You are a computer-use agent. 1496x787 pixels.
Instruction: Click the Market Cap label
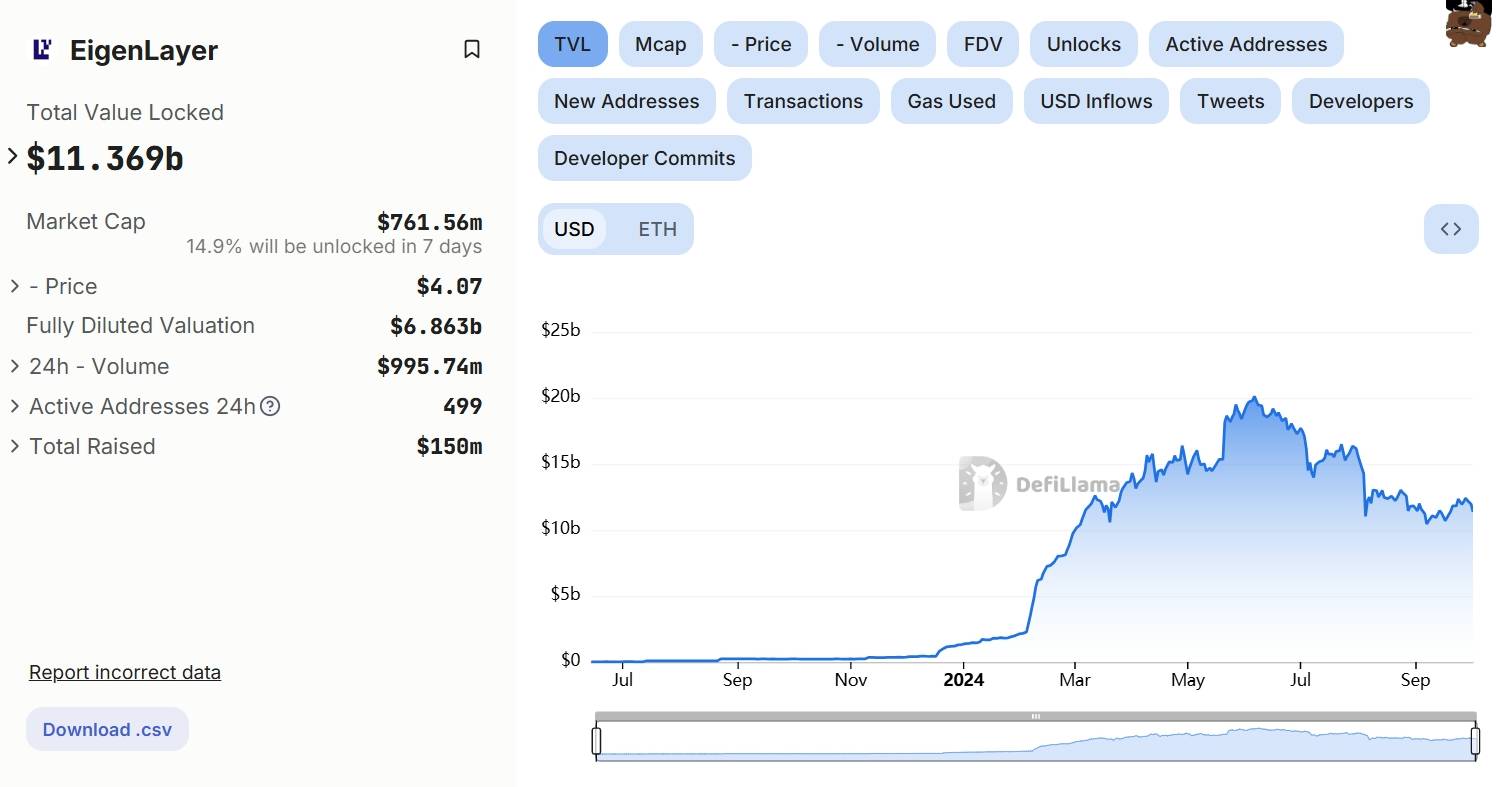tap(86, 221)
